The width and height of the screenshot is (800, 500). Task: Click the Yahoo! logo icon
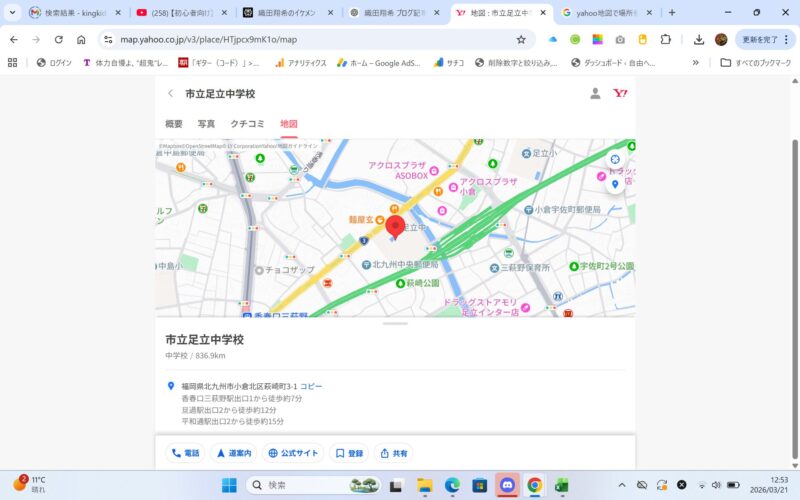tap(620, 93)
